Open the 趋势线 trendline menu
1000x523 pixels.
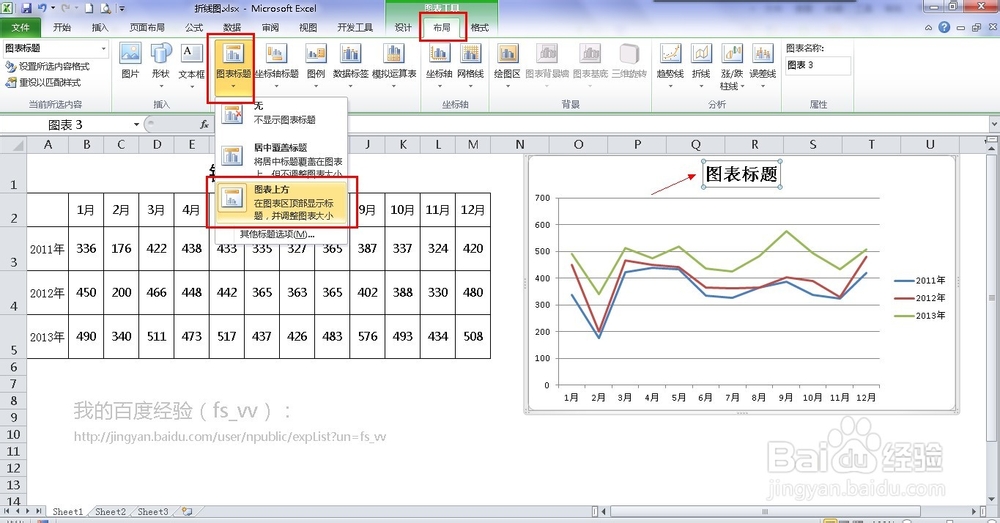coord(670,64)
